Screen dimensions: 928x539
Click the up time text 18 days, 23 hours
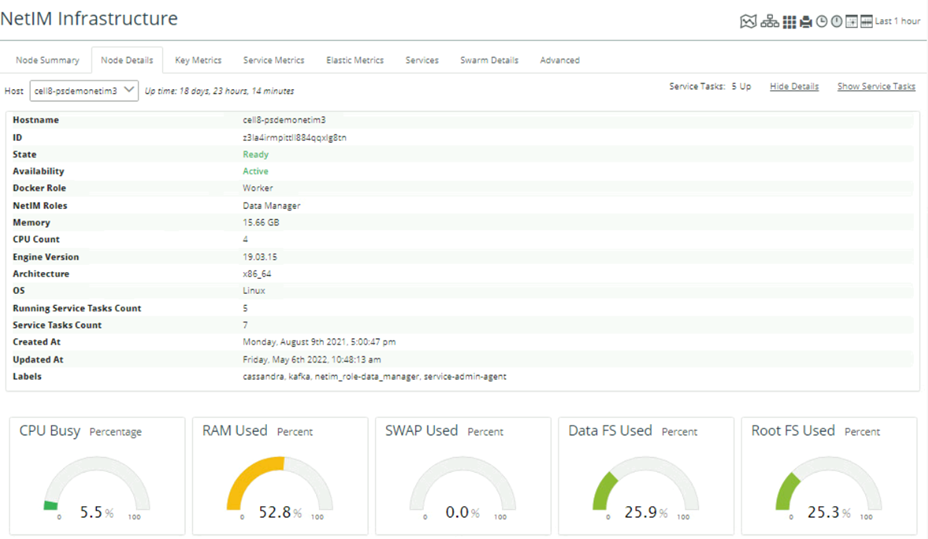[219, 91]
